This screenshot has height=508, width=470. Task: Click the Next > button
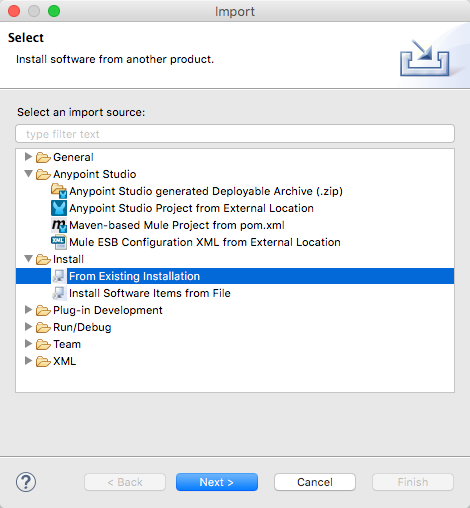pos(217,482)
